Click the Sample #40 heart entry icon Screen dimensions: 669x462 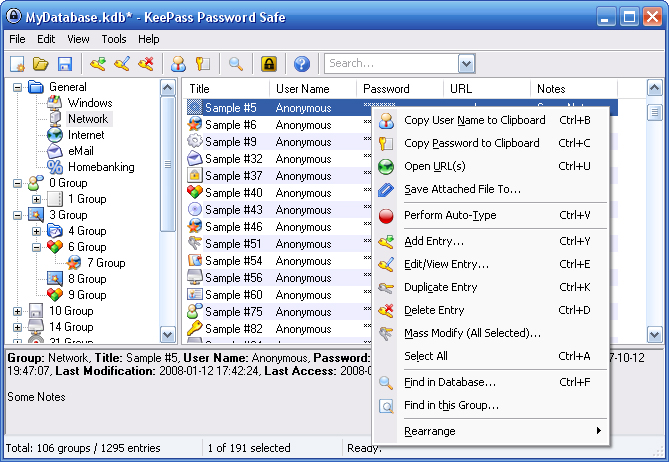click(x=195, y=192)
